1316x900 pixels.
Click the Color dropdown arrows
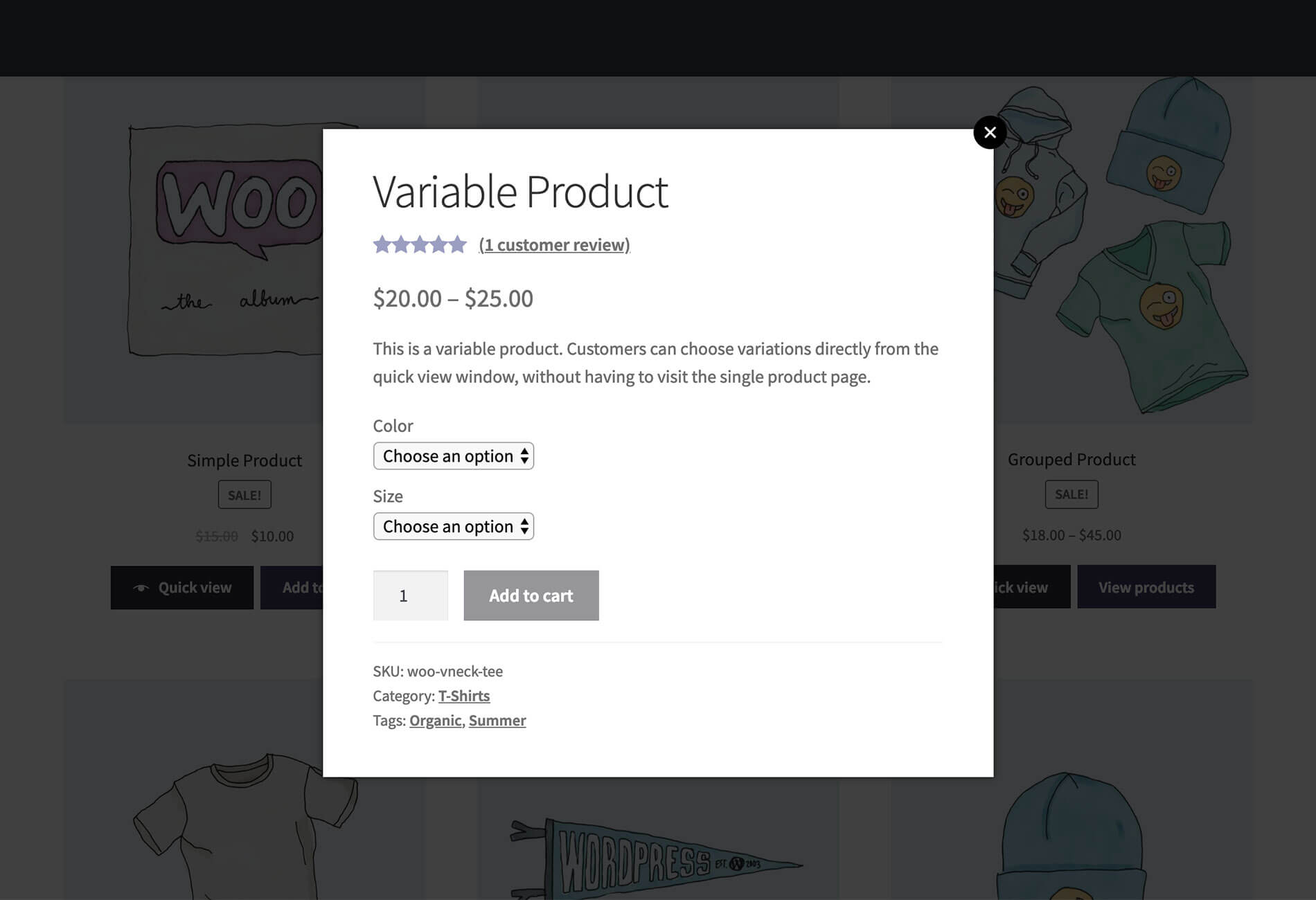524,456
